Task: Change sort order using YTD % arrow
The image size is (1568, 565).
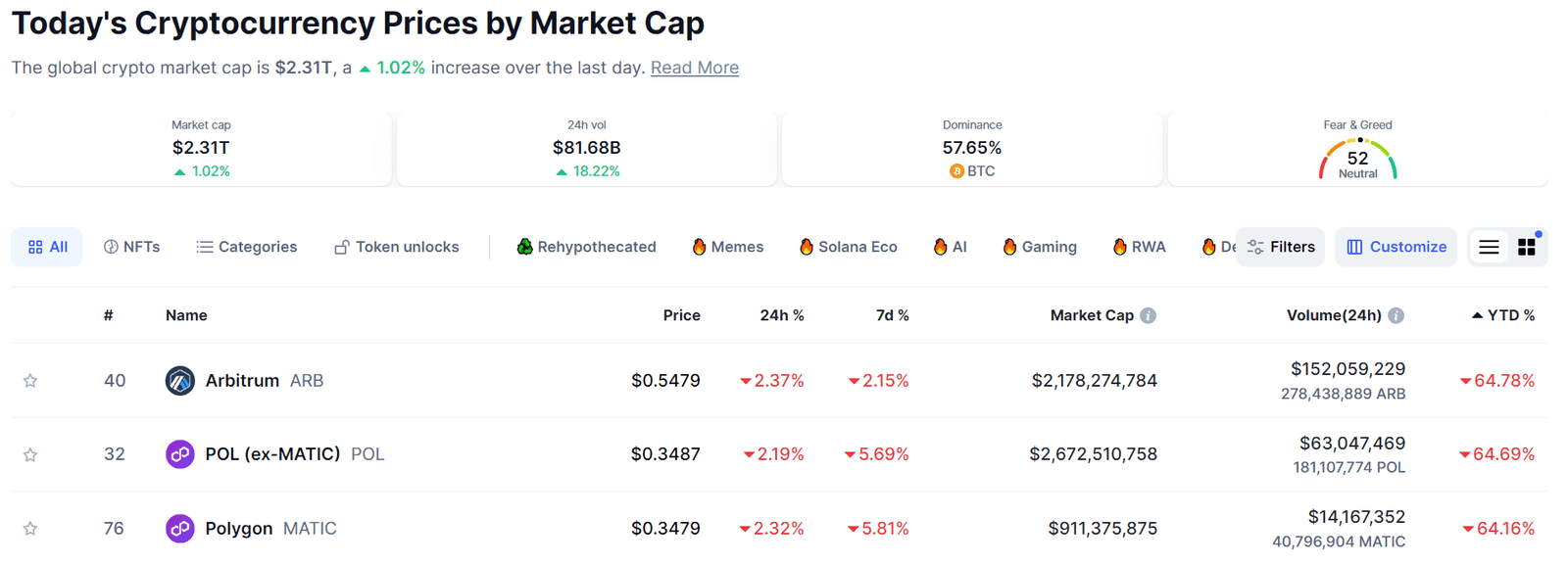Action: tap(1479, 315)
